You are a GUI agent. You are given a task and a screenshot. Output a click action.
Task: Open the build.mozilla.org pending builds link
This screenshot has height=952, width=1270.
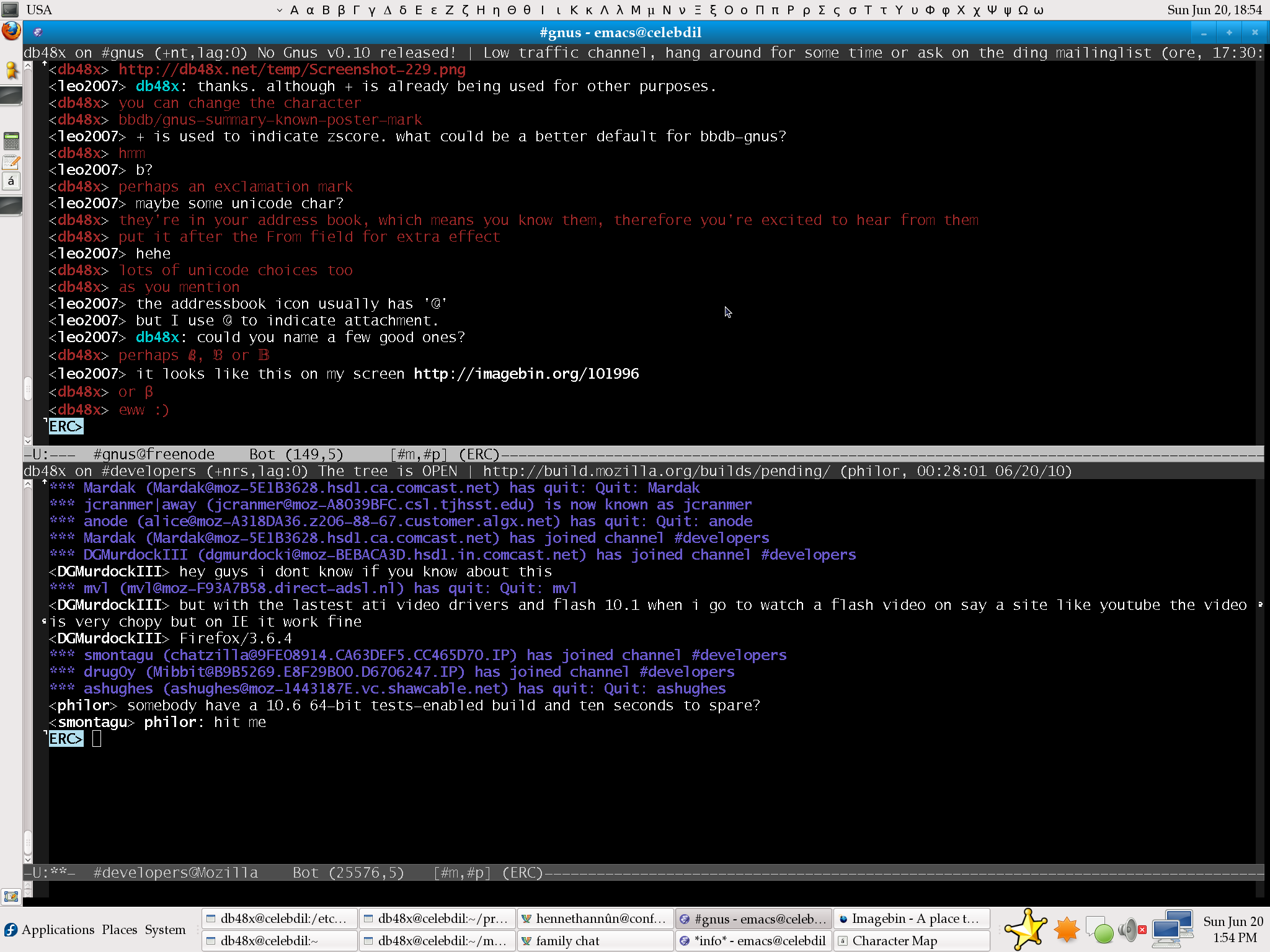click(656, 471)
